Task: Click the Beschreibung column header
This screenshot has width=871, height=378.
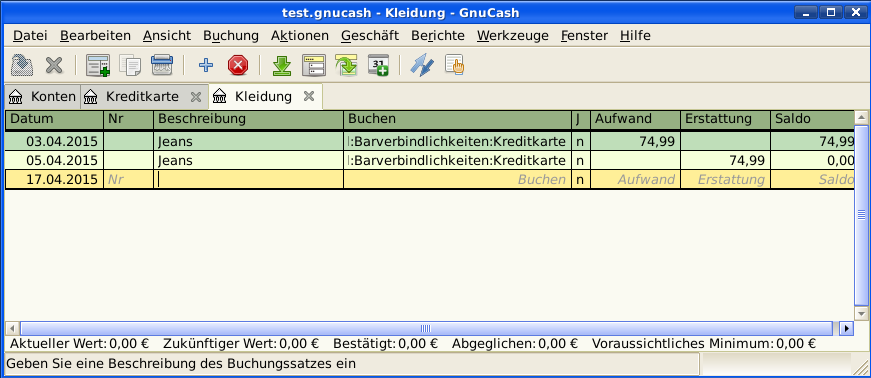Action: coord(248,119)
